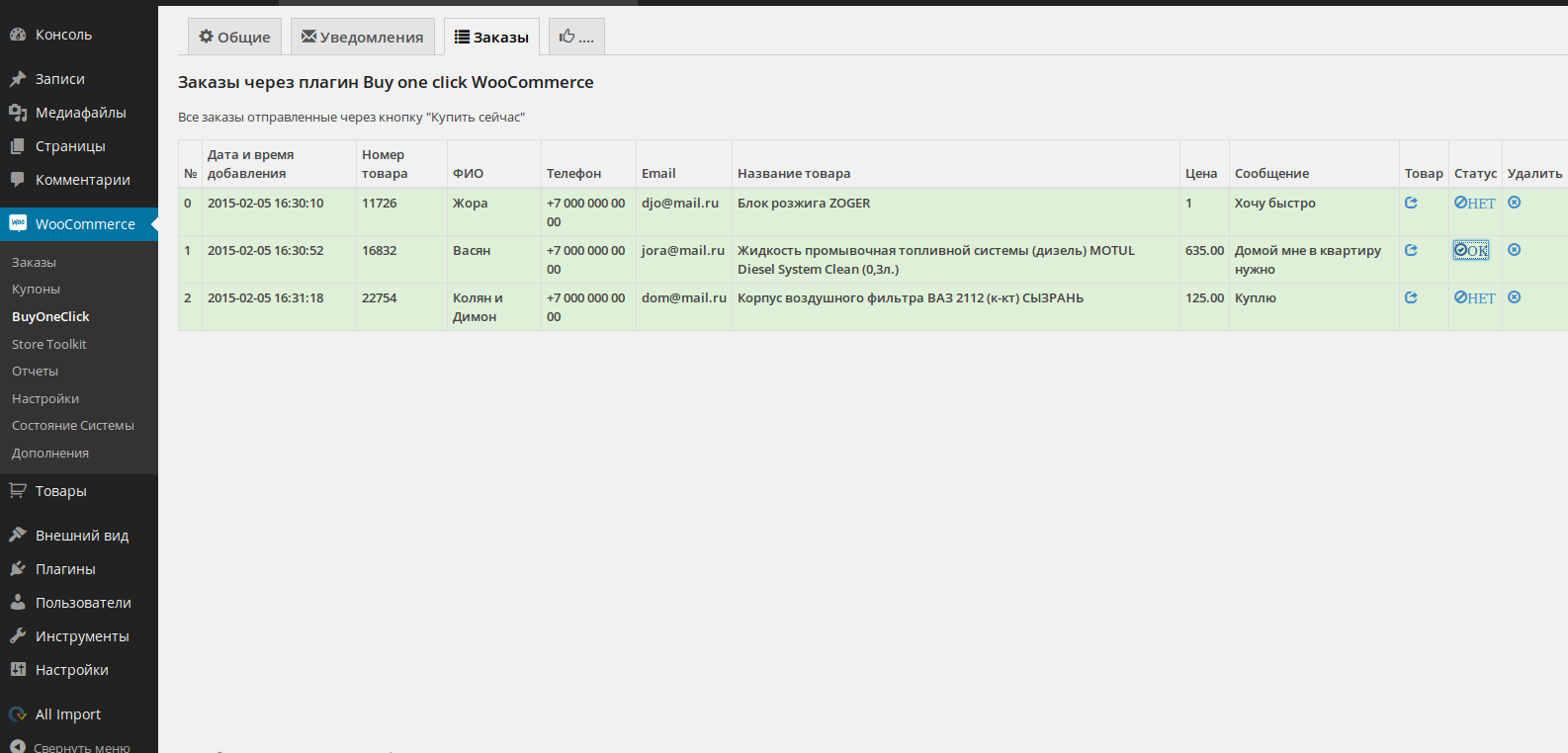Delete order from Жора via circle-x icon
1568x753 pixels.
pos(1514,203)
